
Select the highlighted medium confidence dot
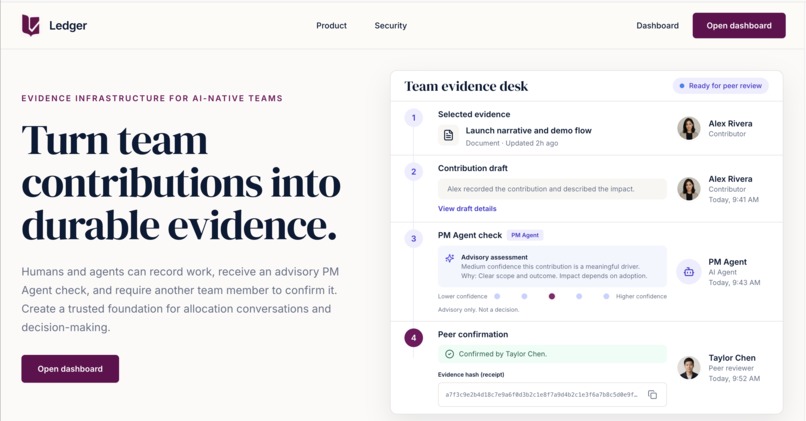552,296
